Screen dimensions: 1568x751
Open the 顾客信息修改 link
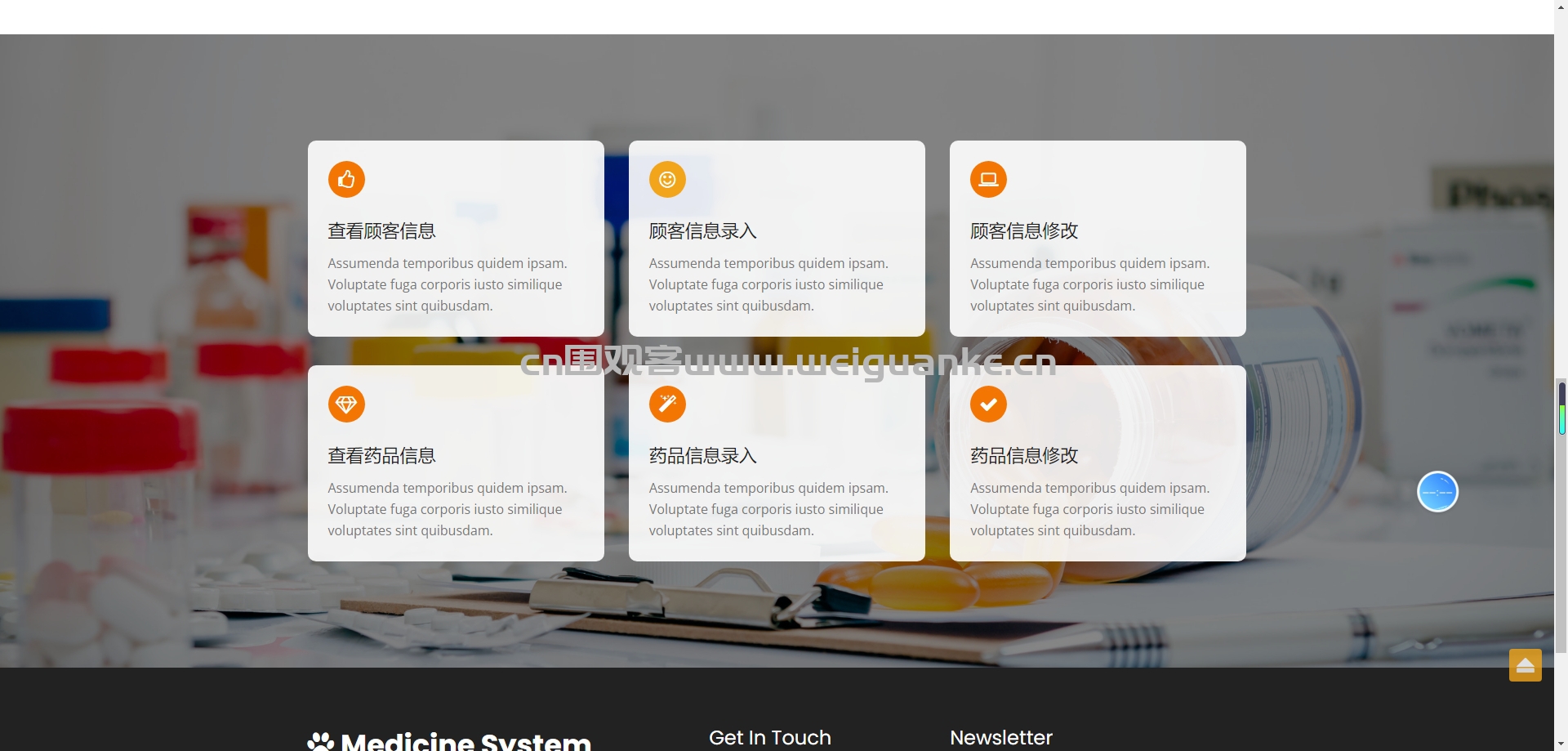coord(1024,231)
